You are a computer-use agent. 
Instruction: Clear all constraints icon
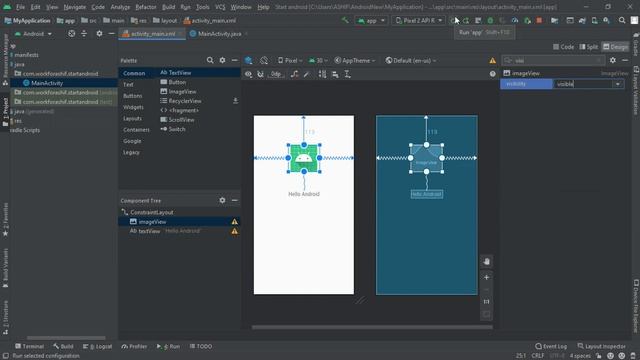click(x=294, y=74)
